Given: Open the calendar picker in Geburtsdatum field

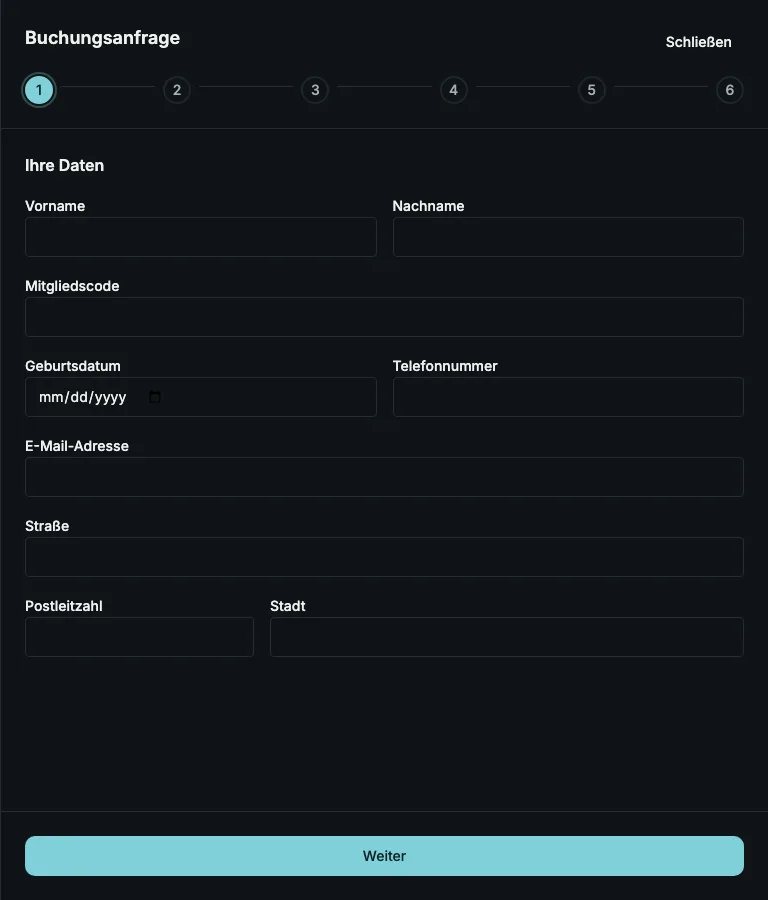Looking at the screenshot, I should point(154,397).
